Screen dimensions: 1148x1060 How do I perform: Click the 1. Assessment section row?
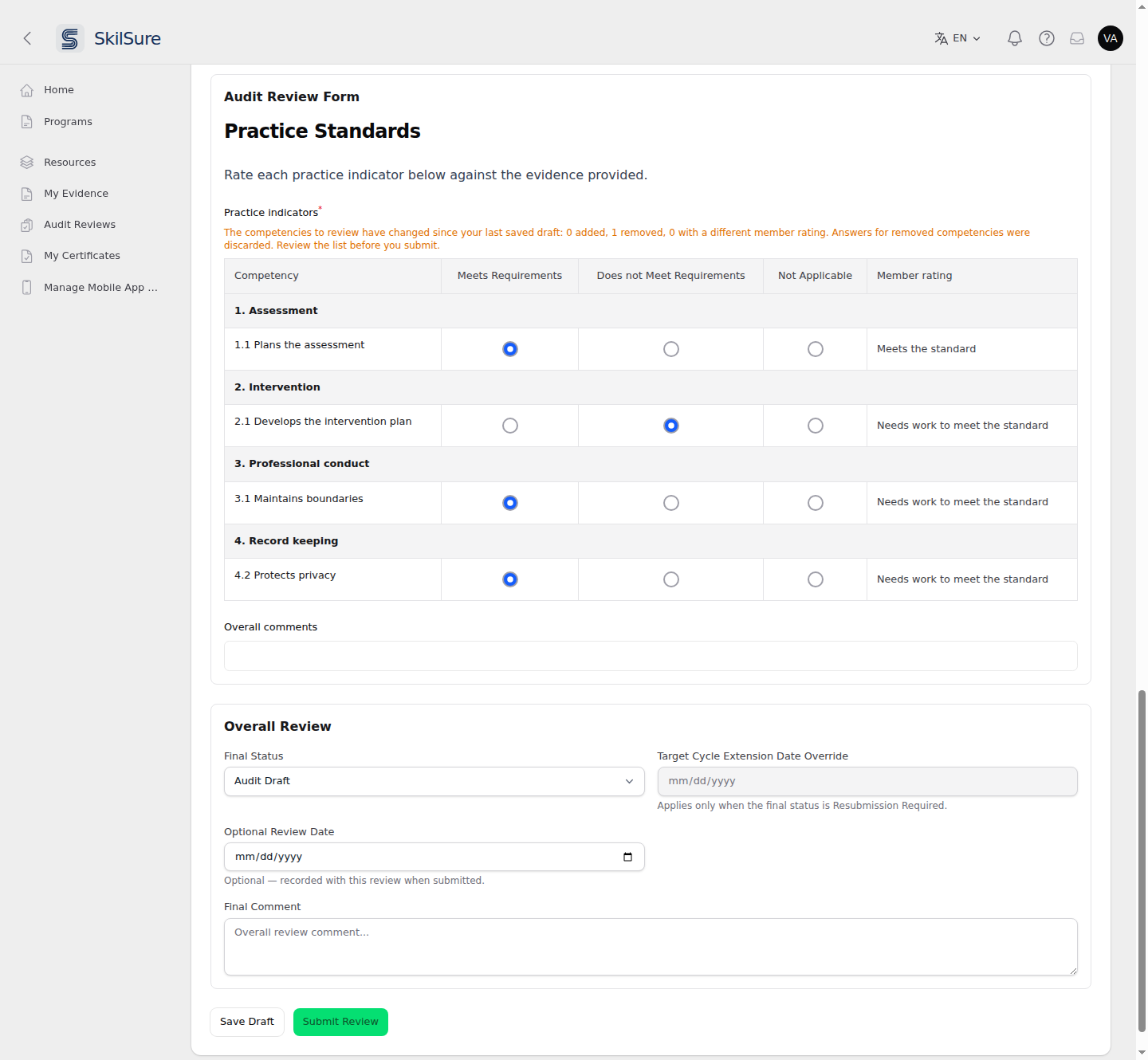click(651, 311)
